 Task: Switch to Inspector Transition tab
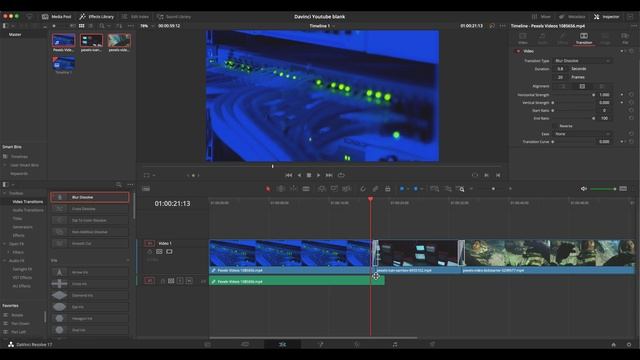(584, 38)
